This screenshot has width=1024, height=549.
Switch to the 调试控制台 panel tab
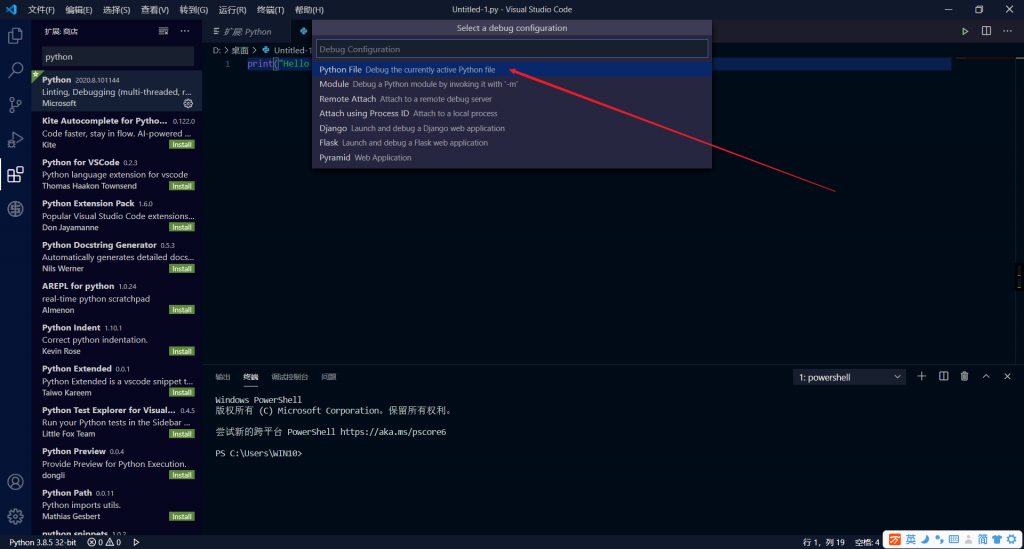pos(289,377)
